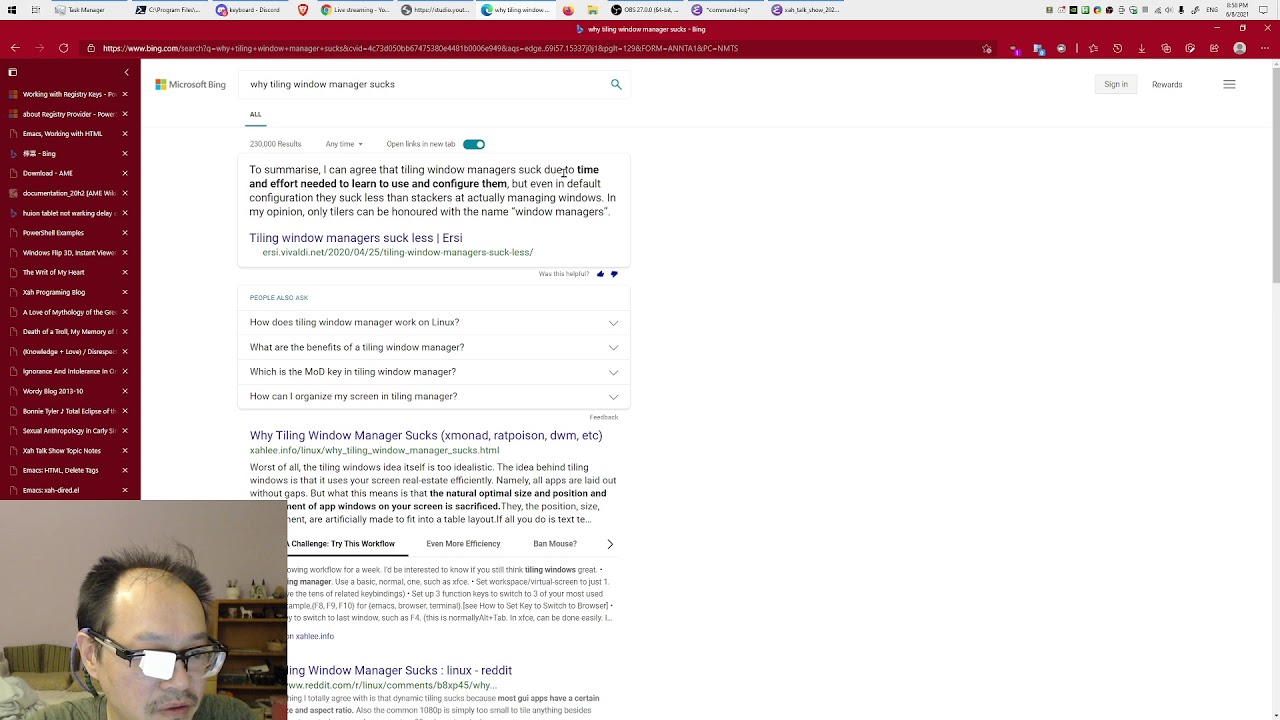
Task: Close the 'Download - AME' tab
Action: coord(125,173)
